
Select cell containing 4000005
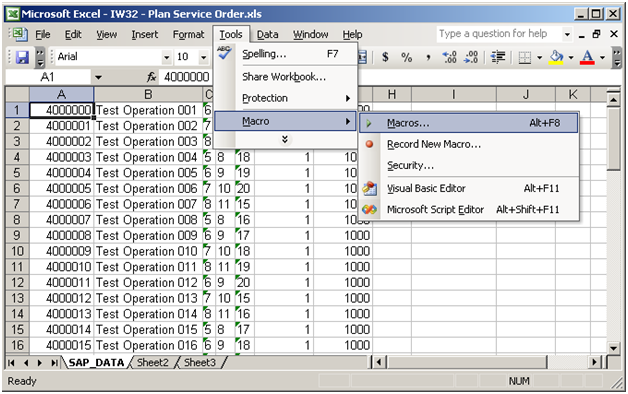click(x=62, y=189)
